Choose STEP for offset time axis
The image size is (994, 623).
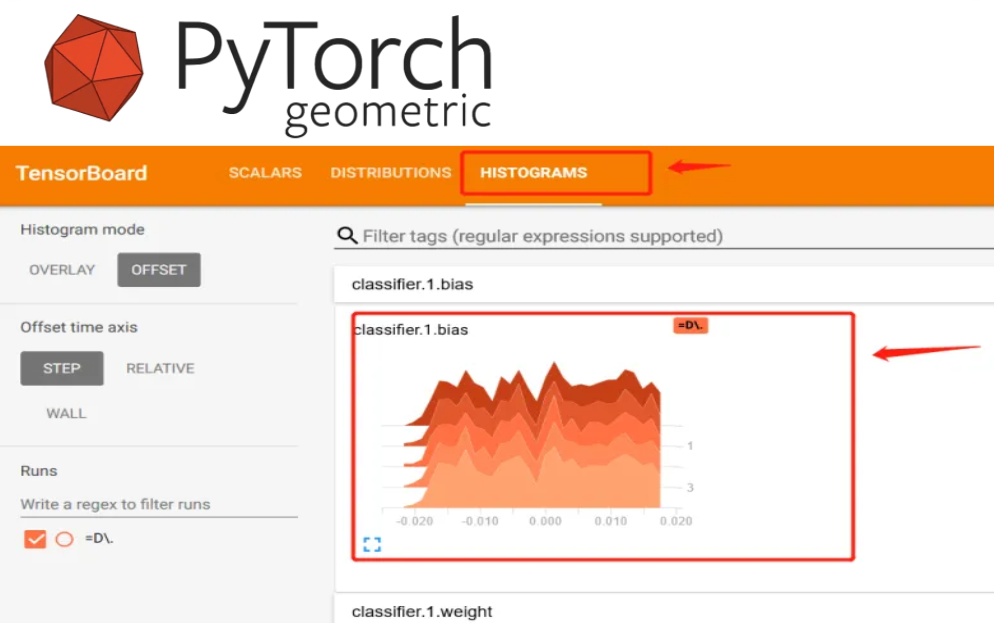(x=61, y=368)
